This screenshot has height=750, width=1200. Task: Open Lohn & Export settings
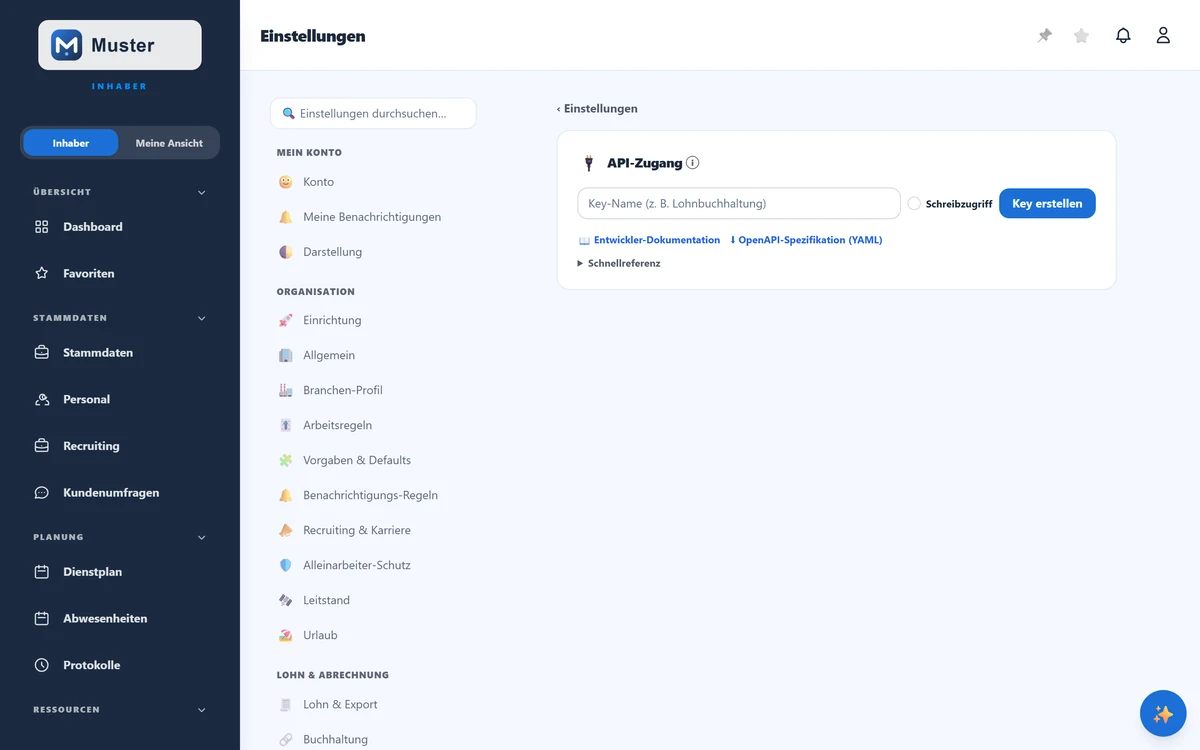point(373,704)
